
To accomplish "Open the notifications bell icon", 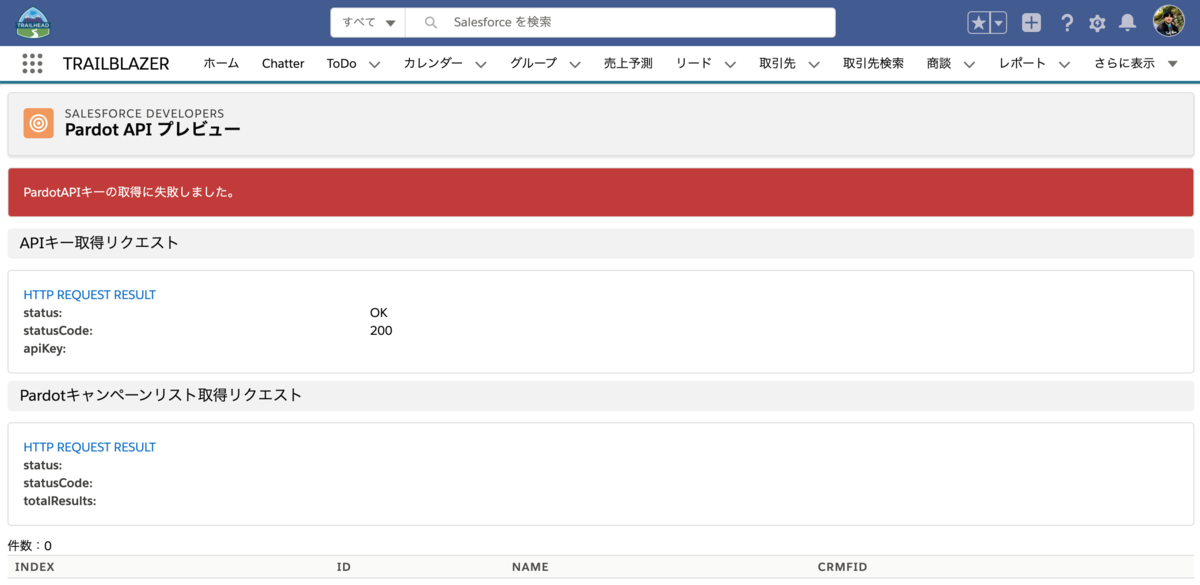I will (x=1127, y=23).
